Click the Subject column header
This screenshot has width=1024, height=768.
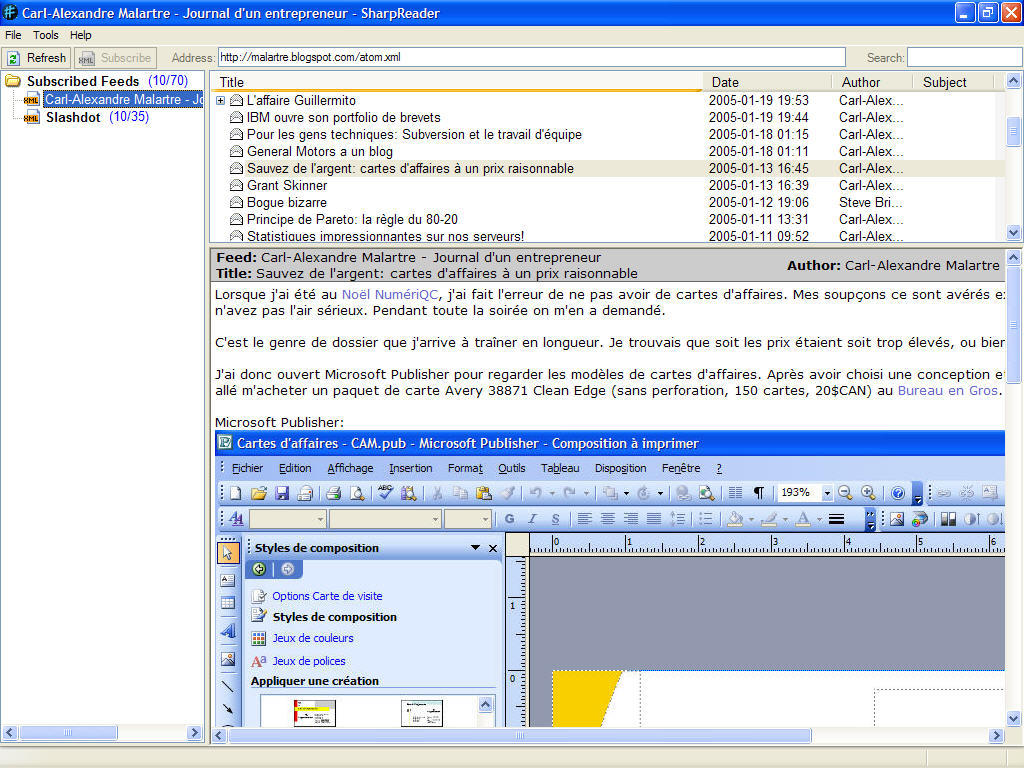tap(952, 82)
